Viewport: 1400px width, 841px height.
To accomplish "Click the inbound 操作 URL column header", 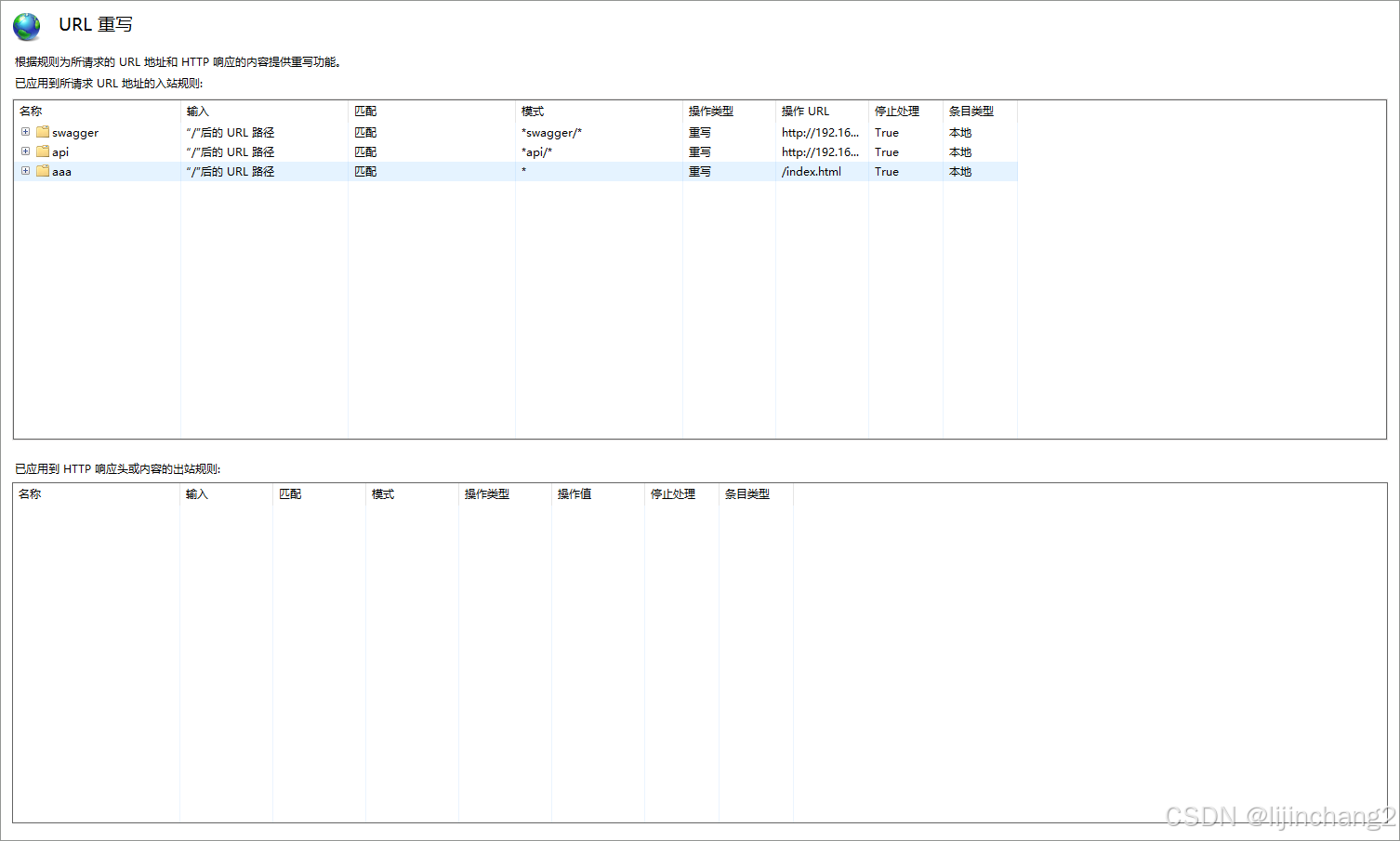I will [x=805, y=112].
